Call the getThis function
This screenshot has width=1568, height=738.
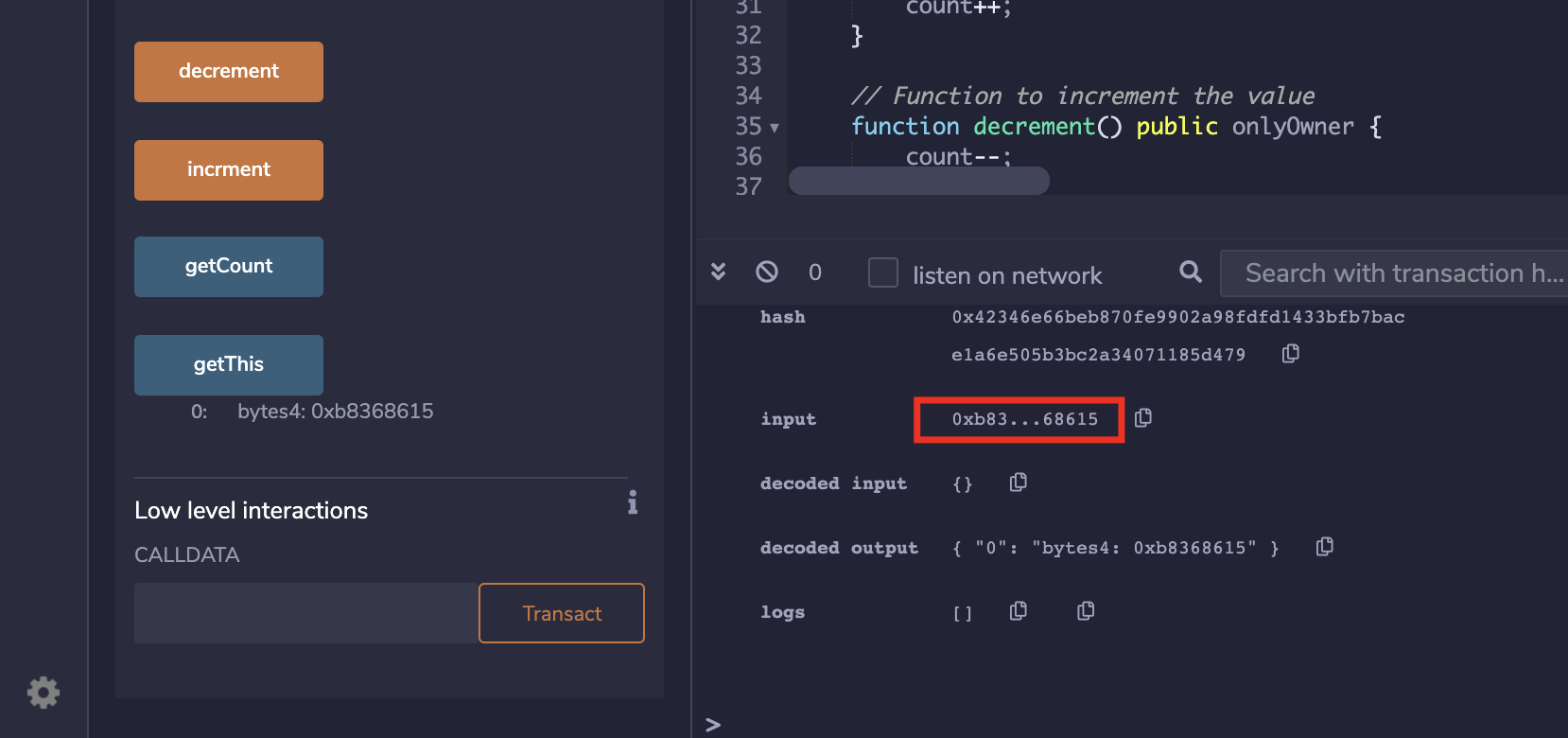[x=229, y=365]
